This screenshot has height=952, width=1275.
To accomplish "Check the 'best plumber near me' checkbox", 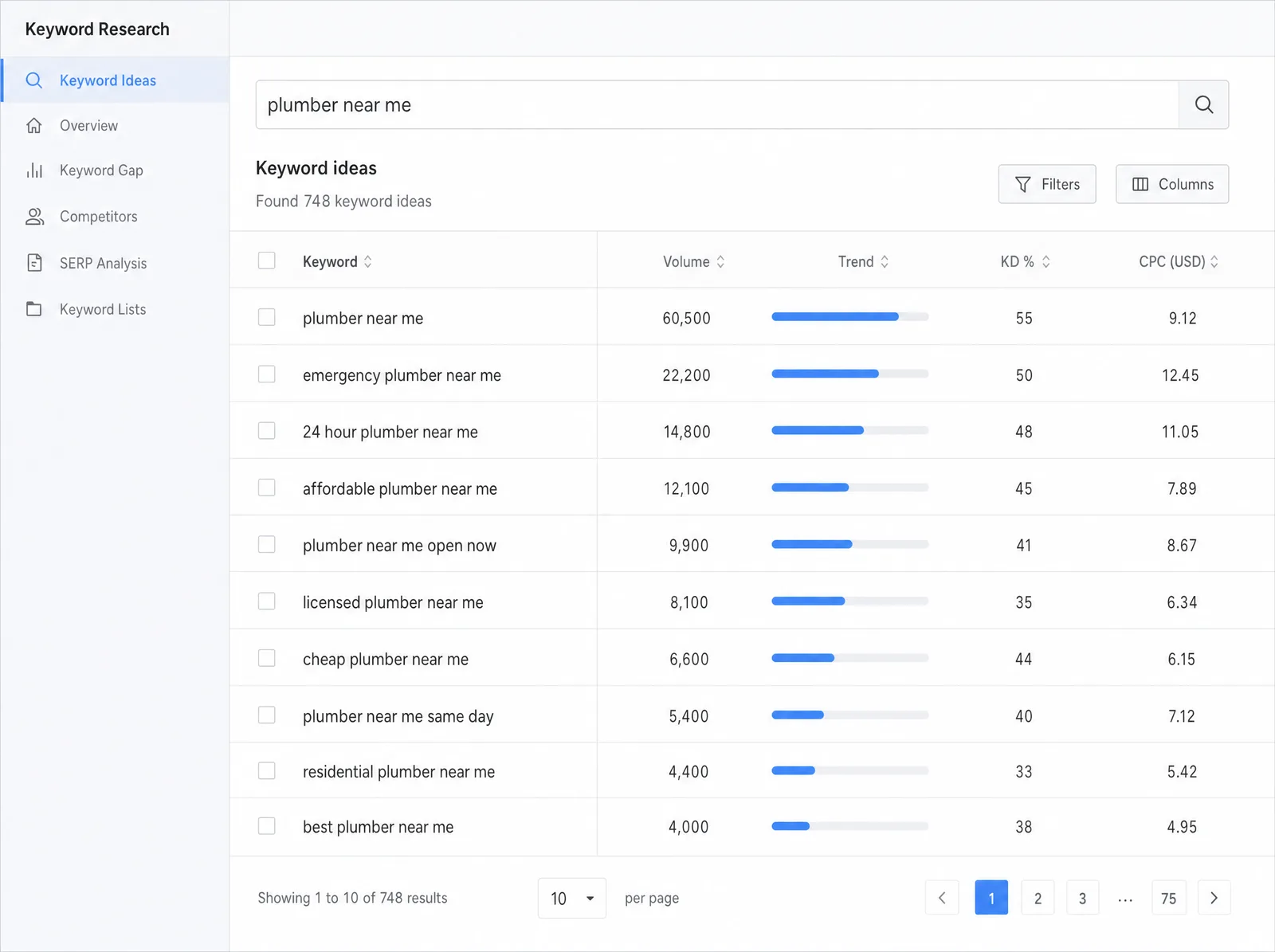I will 267,825.
